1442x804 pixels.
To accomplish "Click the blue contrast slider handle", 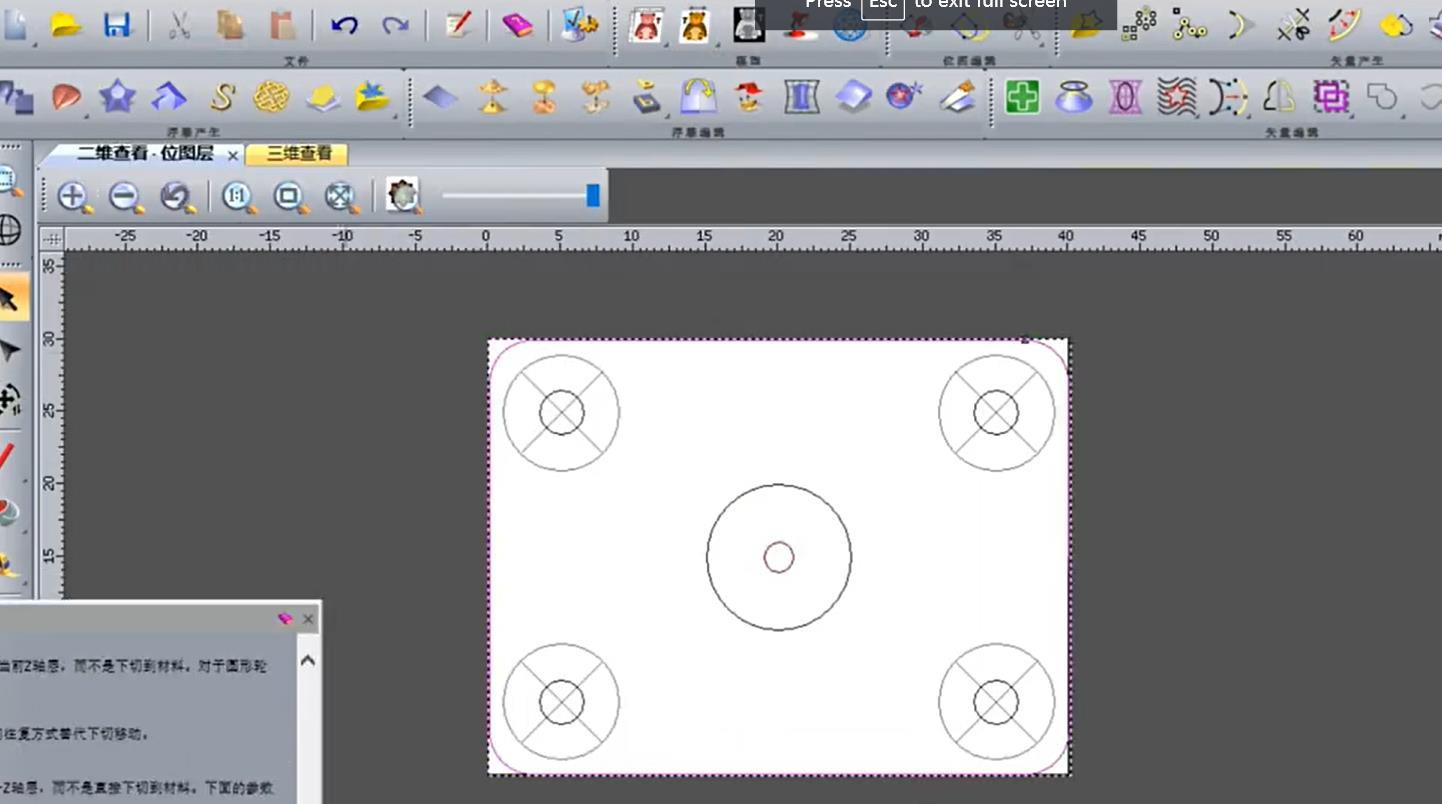I will (x=593, y=195).
